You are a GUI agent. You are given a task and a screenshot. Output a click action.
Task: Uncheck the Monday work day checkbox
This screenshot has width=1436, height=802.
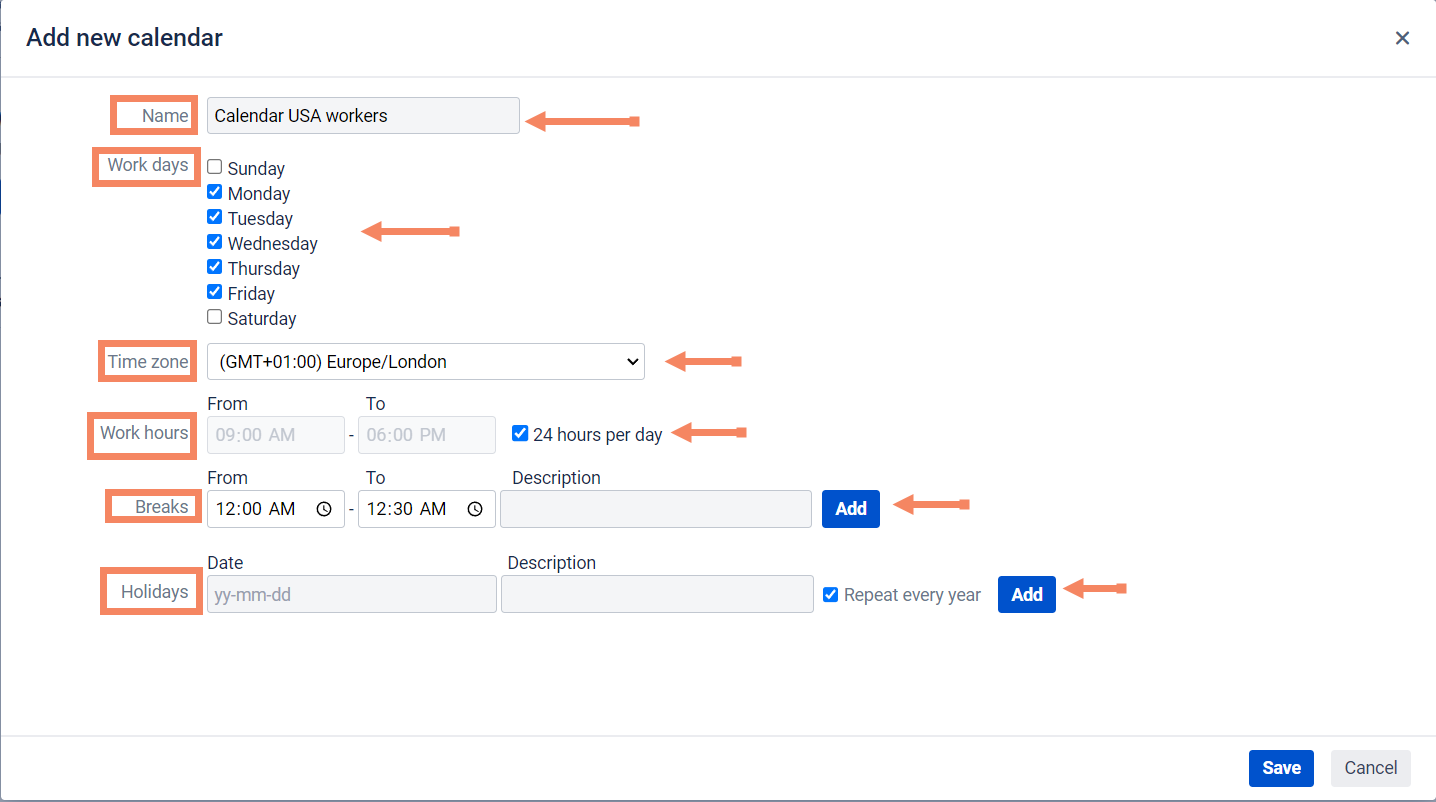[x=215, y=192]
